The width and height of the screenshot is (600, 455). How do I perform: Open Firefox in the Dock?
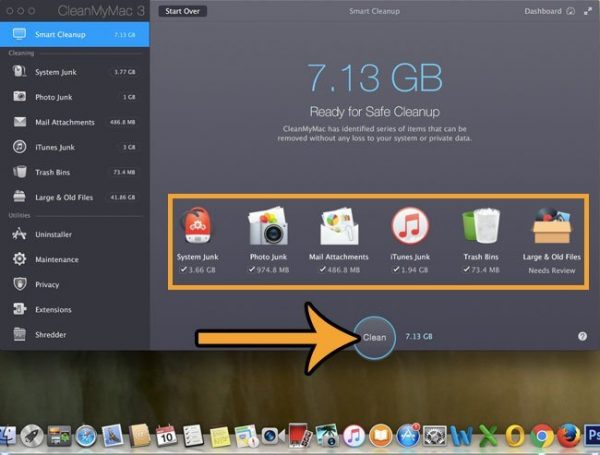tap(569, 436)
